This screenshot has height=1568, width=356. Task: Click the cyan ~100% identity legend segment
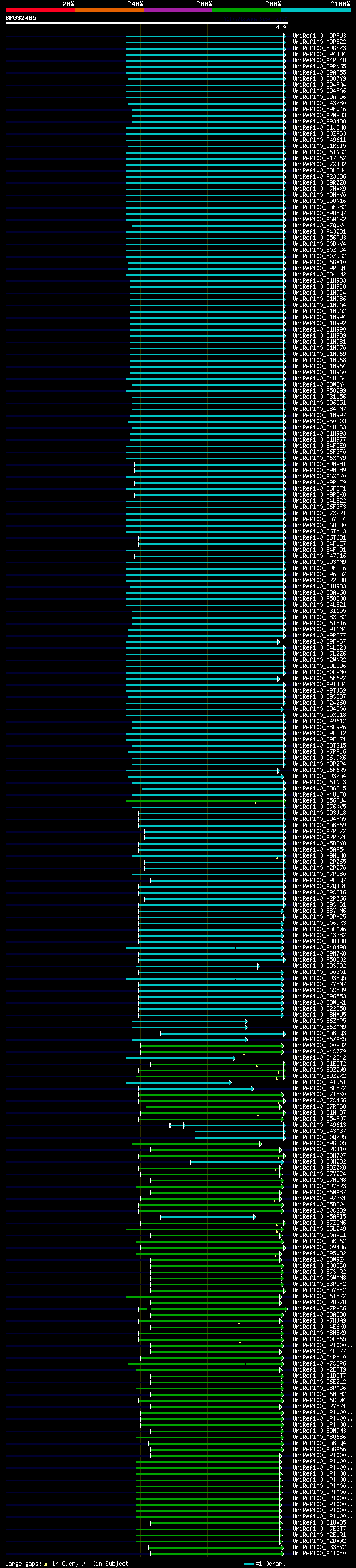pyautogui.click(x=316, y=10)
